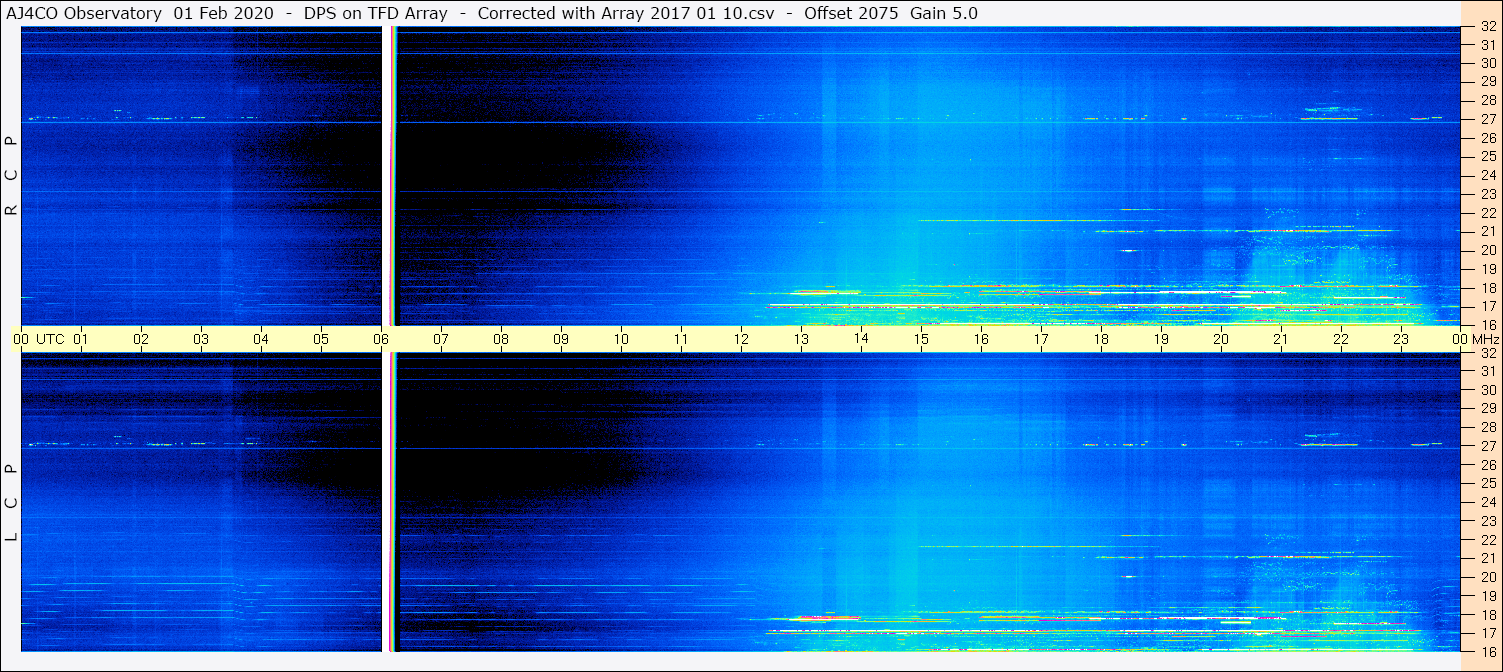1503x672 pixels.
Task: Click 'DPS on TFD Array' header text
Action: click(x=375, y=13)
